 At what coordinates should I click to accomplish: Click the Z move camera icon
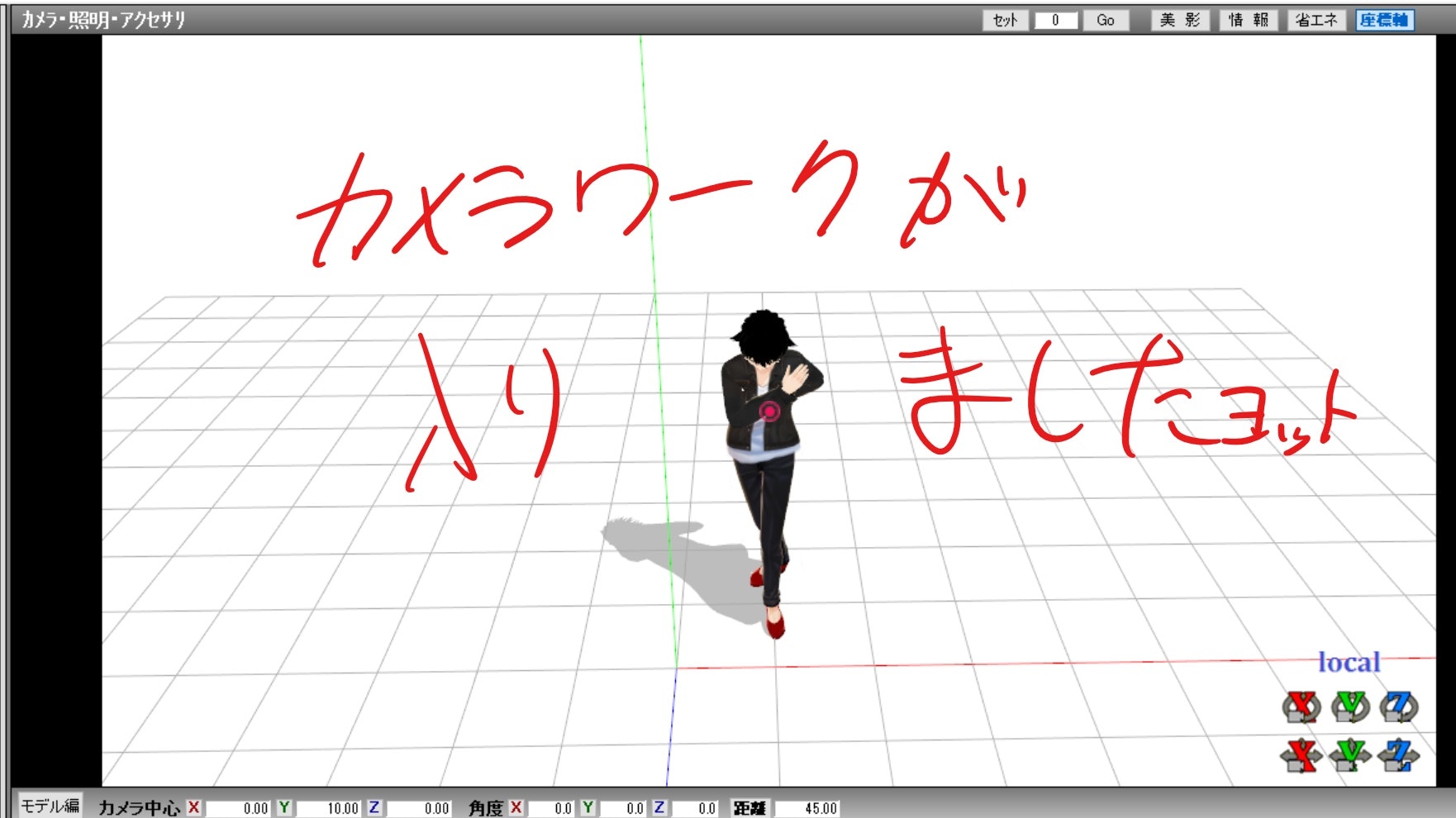pyautogui.click(x=1399, y=755)
